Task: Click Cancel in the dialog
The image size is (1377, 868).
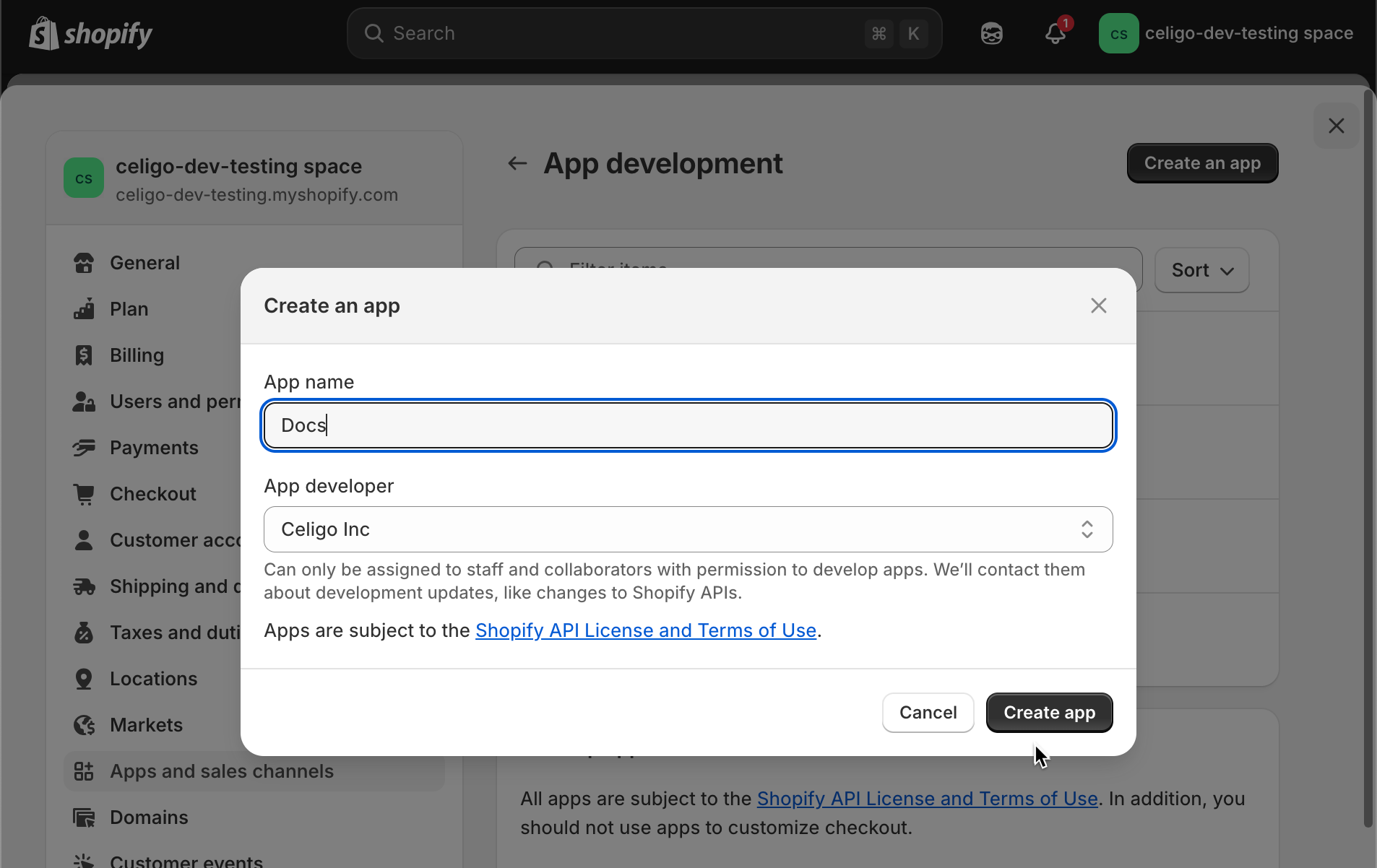Action: 928,713
